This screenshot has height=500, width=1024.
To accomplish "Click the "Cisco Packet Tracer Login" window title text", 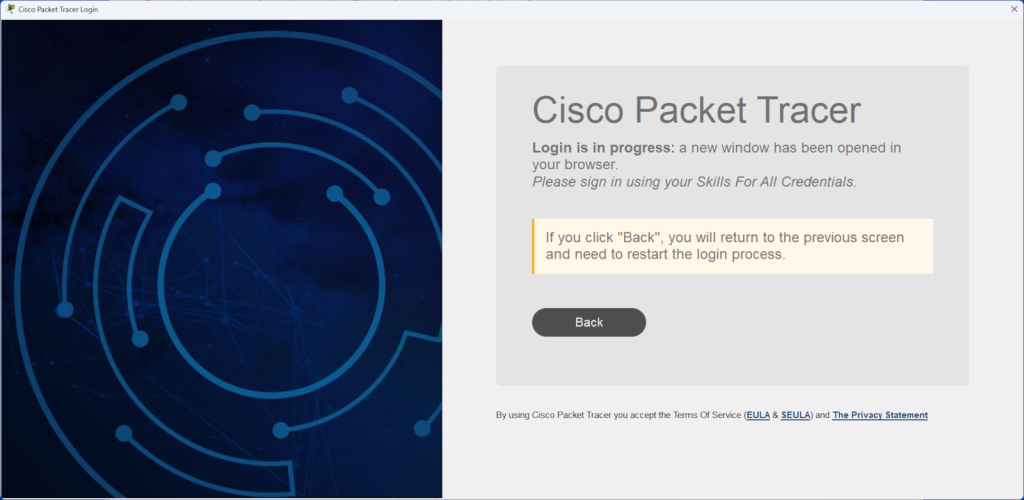I will click(x=58, y=9).
